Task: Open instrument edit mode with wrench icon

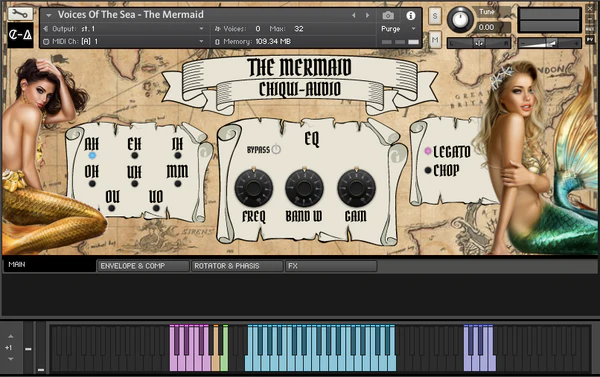Action: [20, 14]
